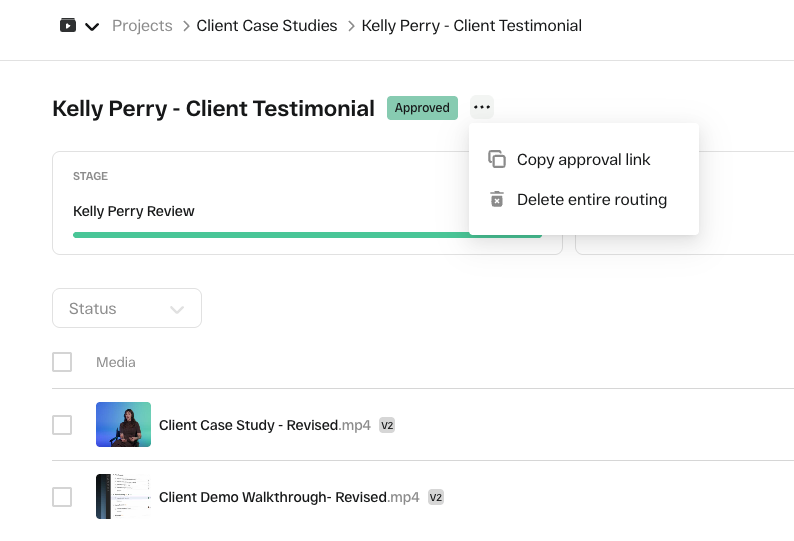
Task: Open the Status filter dropdown
Action: pyautogui.click(x=126, y=309)
